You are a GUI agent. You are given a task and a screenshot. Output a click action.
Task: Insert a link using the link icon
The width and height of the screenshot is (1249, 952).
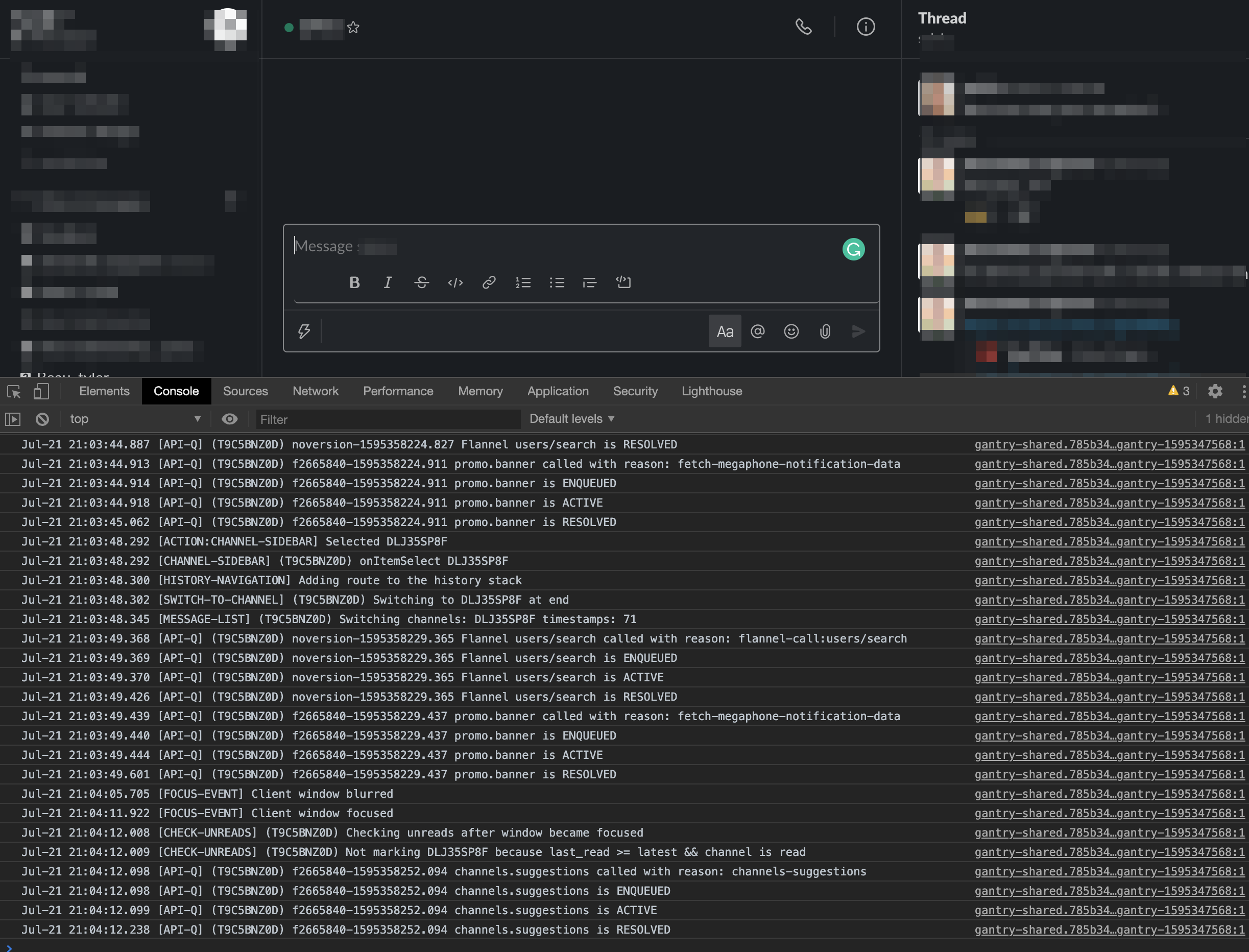(489, 282)
